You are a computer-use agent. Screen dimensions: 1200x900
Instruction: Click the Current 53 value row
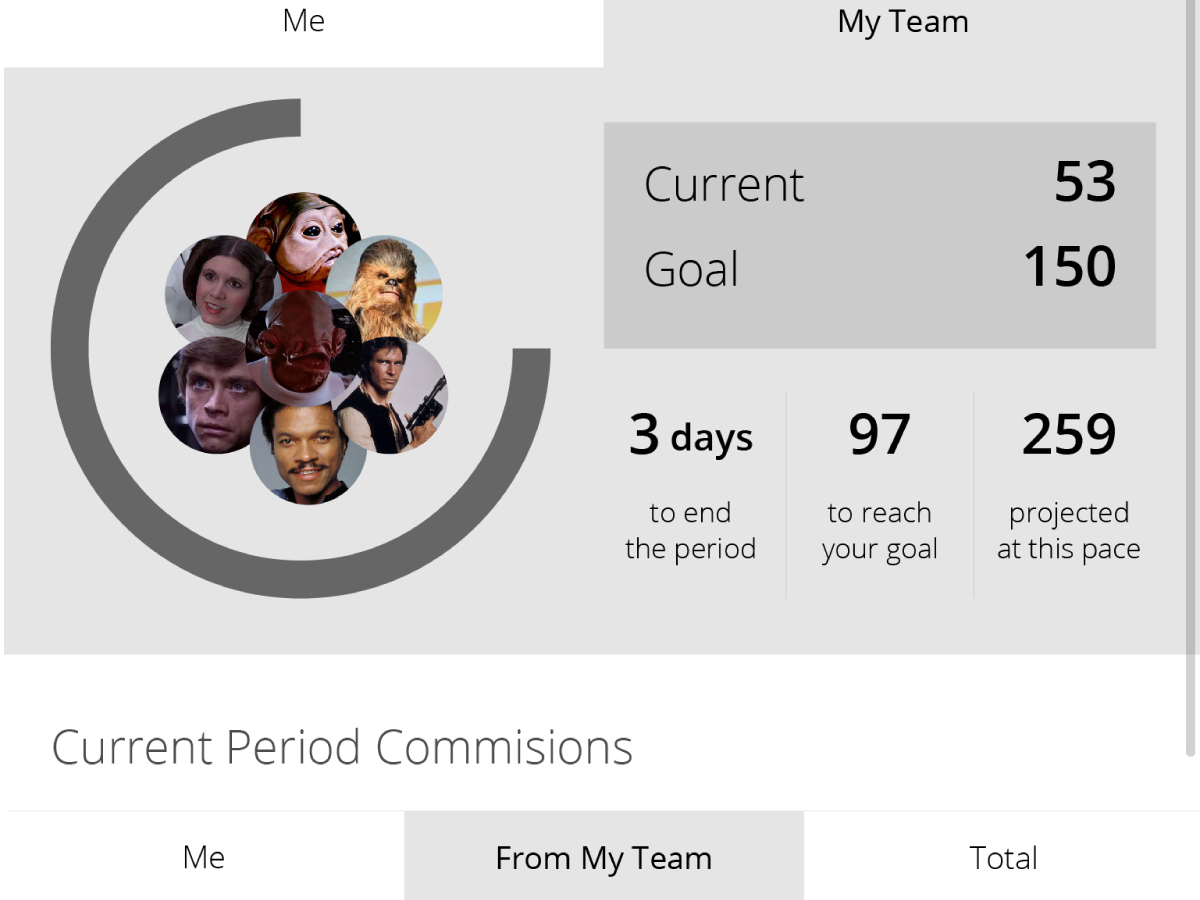click(x=880, y=183)
